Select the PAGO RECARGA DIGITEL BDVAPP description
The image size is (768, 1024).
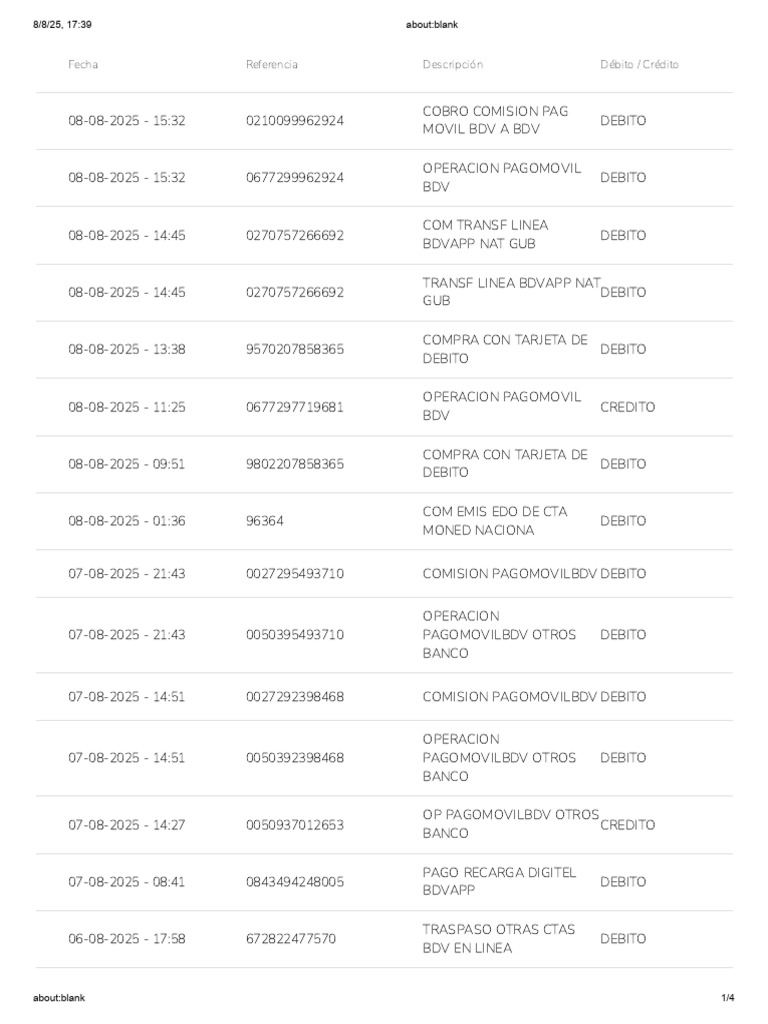click(499, 882)
